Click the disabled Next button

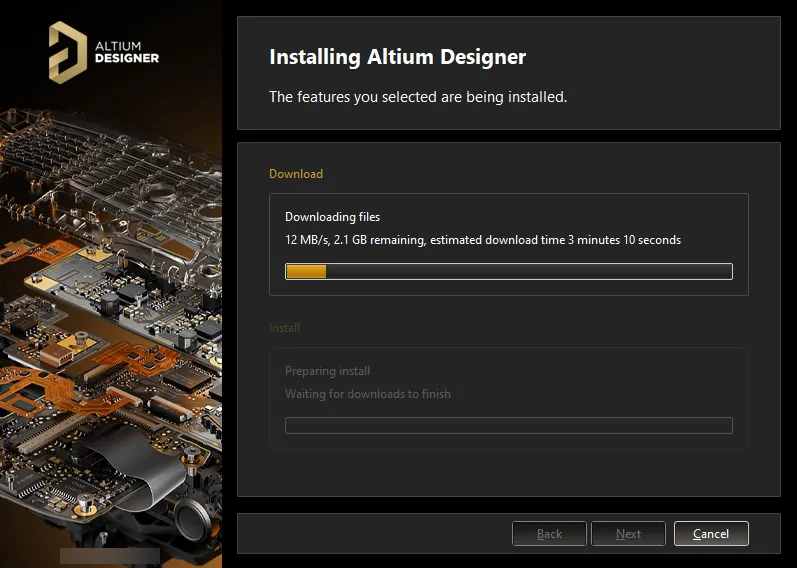coord(628,533)
